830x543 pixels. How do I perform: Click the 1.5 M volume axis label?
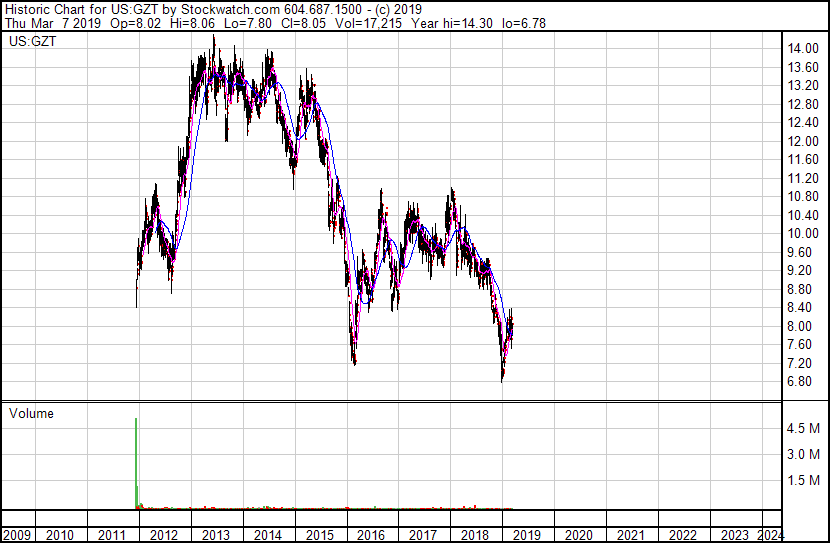click(x=803, y=480)
